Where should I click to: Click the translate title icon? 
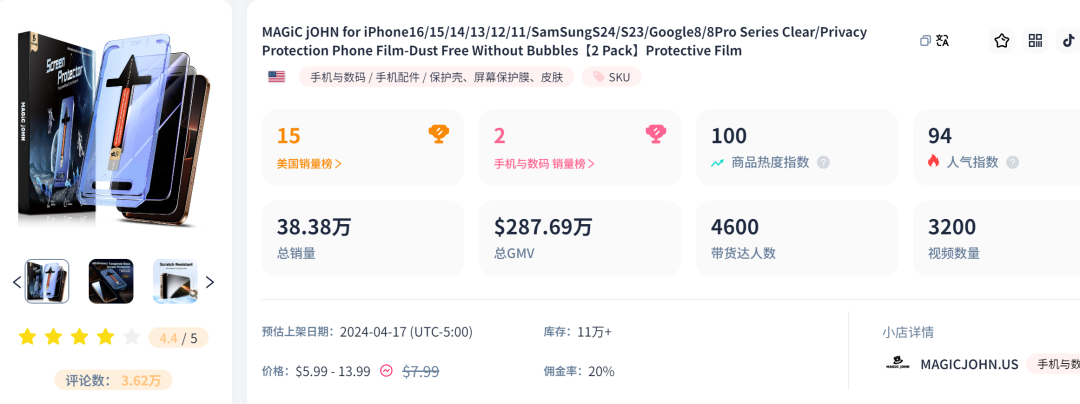point(942,41)
